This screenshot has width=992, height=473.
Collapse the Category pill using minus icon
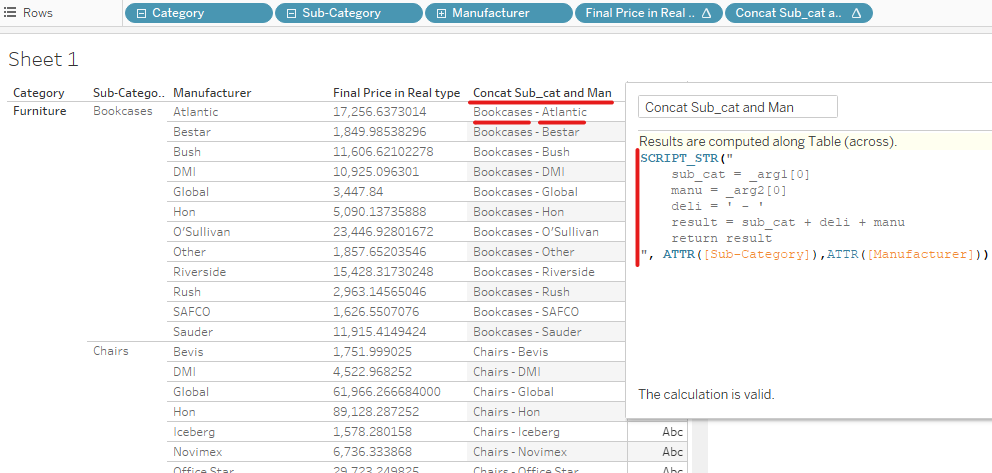point(141,13)
